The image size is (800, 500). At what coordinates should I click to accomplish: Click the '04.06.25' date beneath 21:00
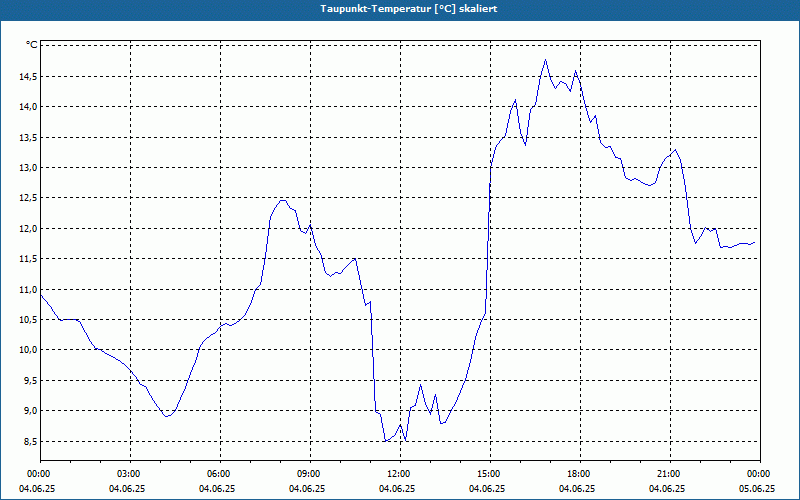tap(667, 488)
